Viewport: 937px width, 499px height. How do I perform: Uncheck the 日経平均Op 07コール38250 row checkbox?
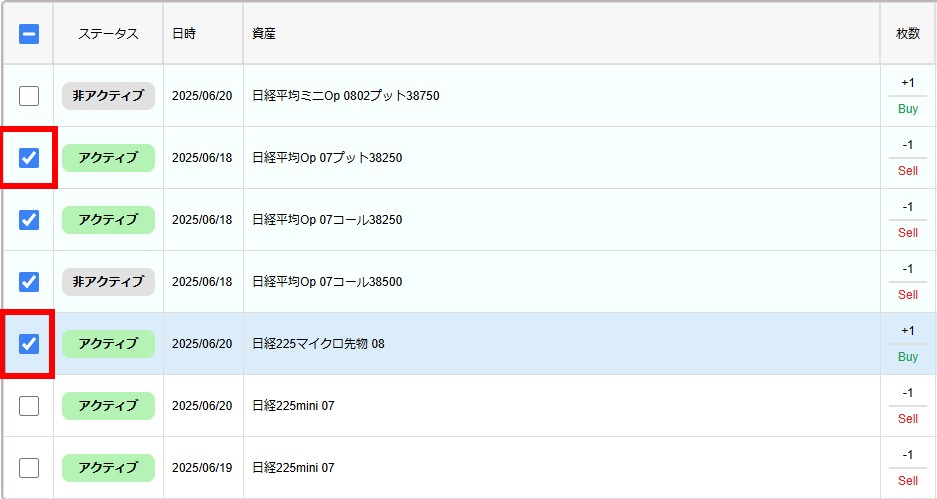coord(29,220)
